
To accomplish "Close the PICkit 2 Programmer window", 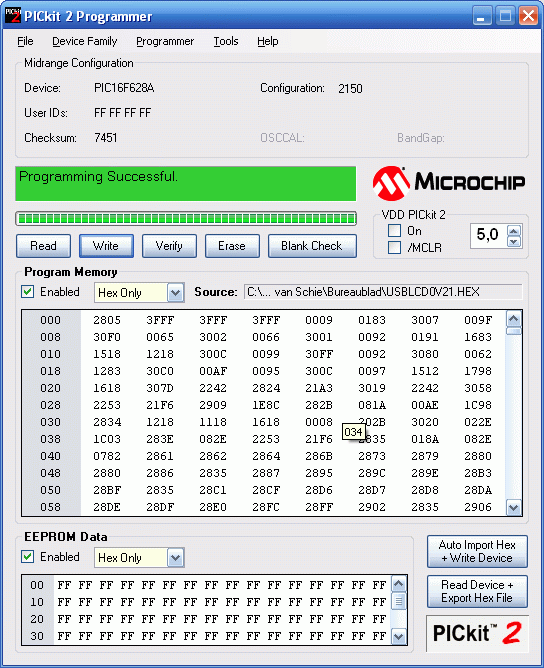I will tap(528, 16).
